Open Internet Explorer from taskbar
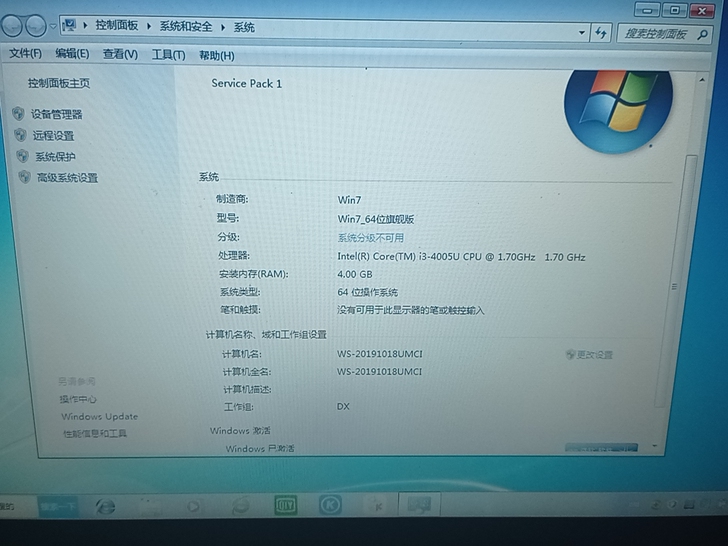This screenshot has width=728, height=546. pyautogui.click(x=105, y=506)
